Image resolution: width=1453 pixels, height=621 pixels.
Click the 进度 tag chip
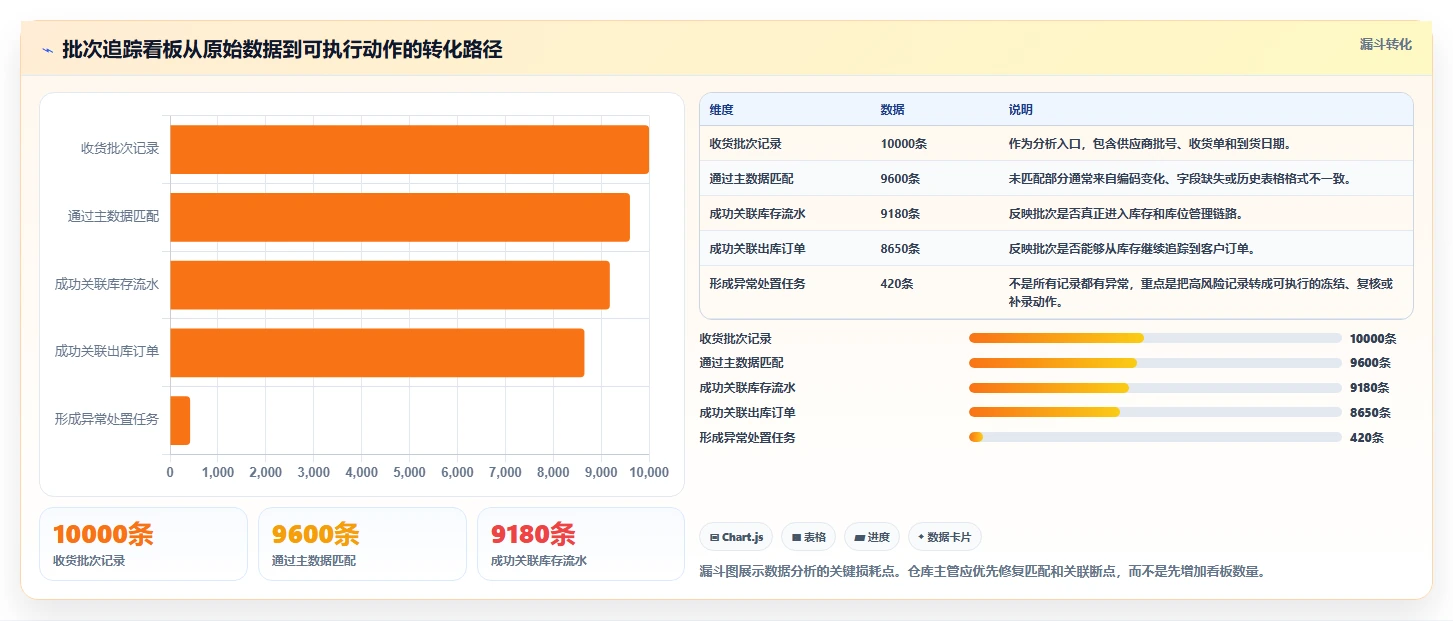click(872, 537)
